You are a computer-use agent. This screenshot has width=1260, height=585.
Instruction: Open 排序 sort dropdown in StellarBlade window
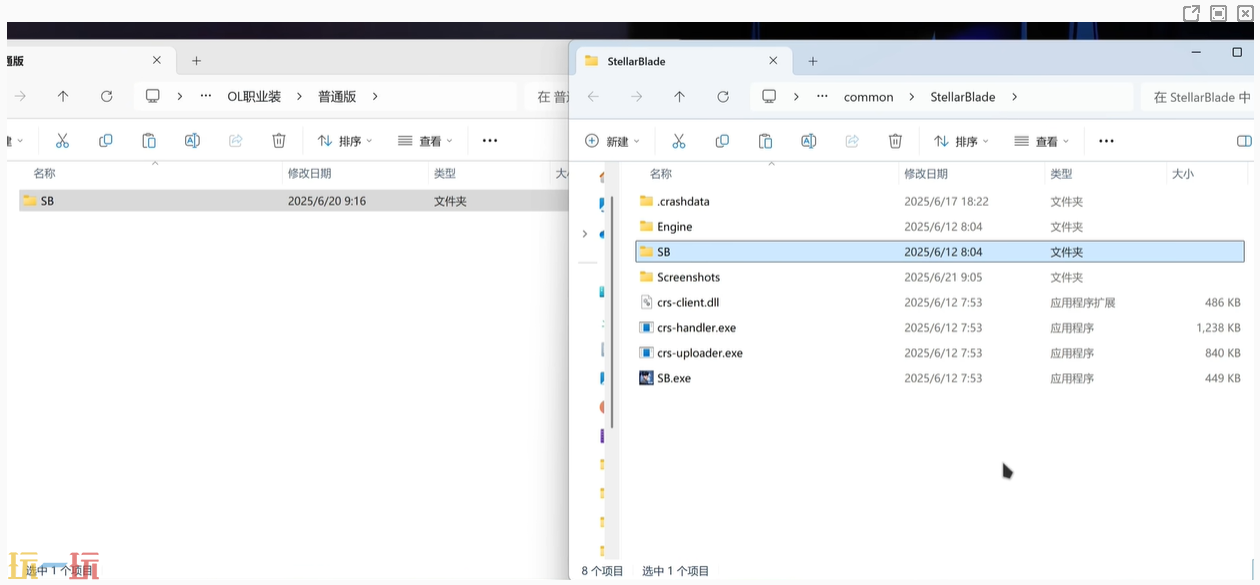point(961,141)
